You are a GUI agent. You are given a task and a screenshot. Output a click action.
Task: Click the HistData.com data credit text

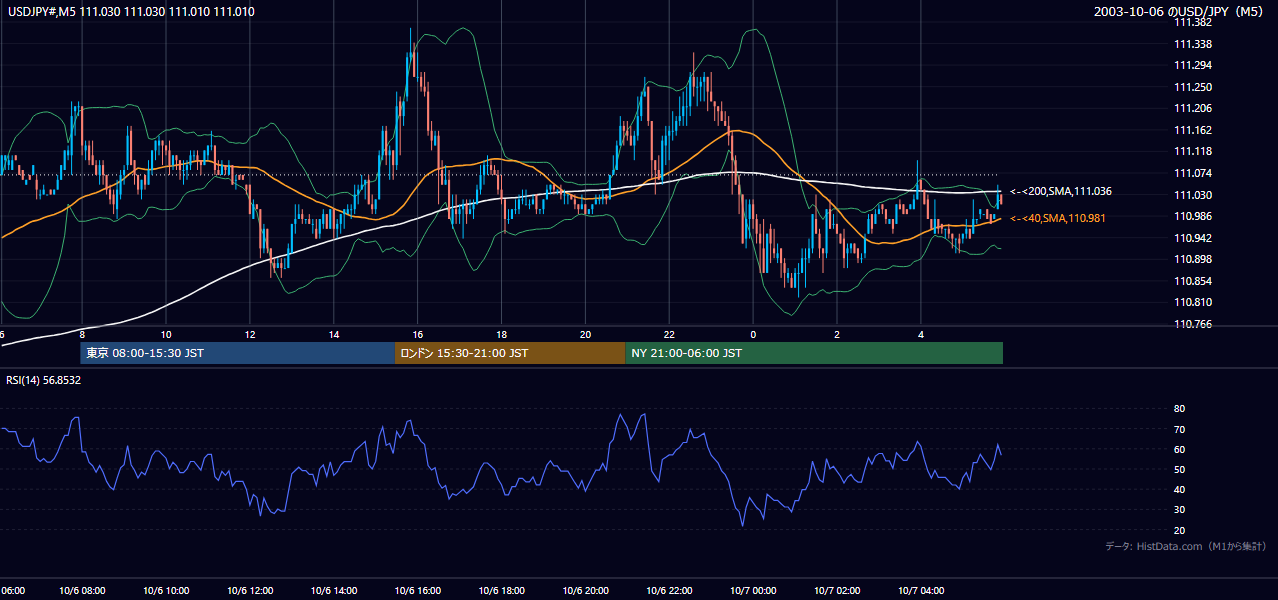click(x=1186, y=546)
